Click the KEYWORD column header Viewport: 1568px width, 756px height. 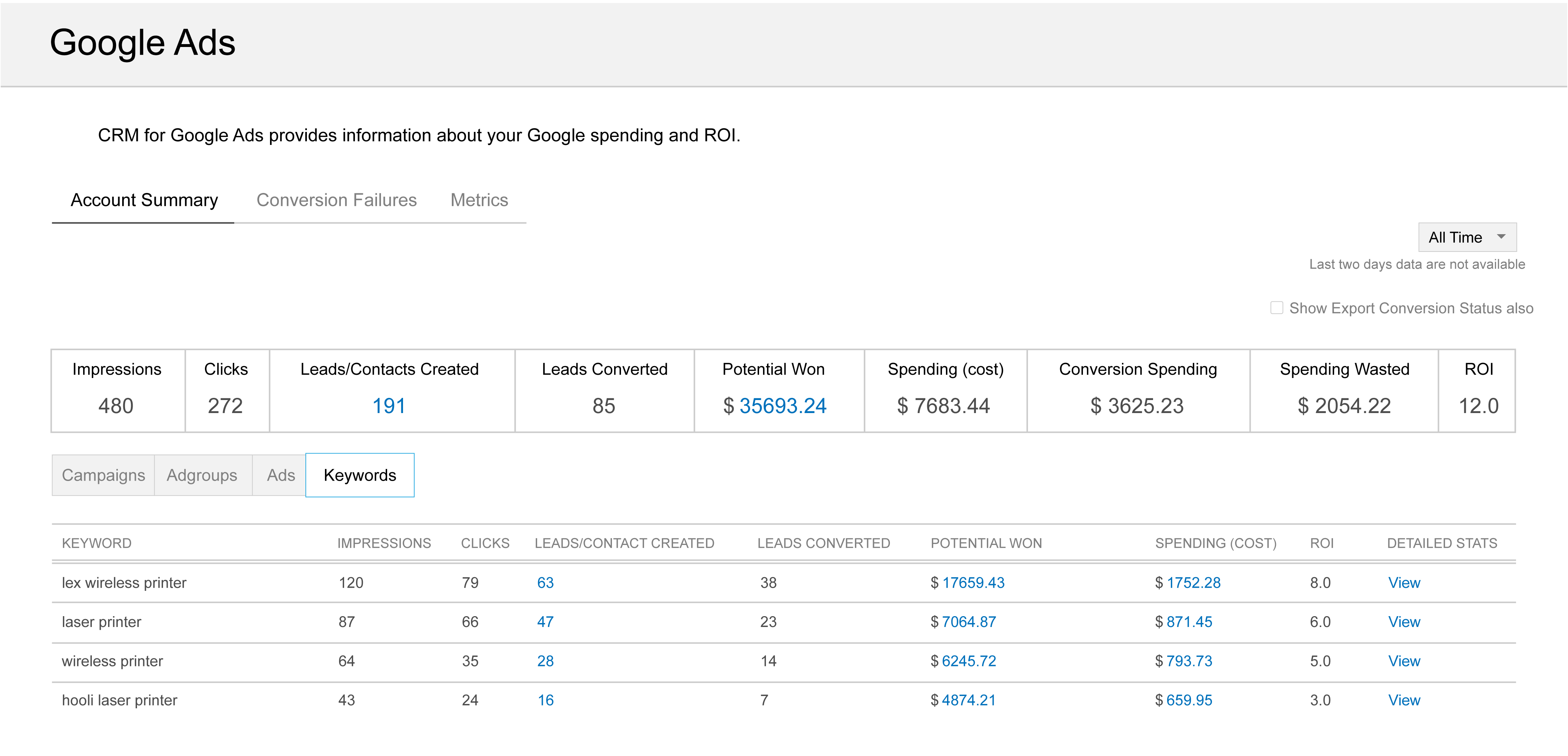point(97,544)
